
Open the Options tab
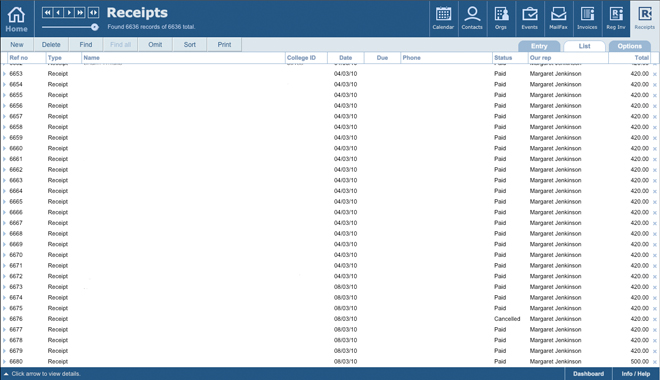coord(630,46)
